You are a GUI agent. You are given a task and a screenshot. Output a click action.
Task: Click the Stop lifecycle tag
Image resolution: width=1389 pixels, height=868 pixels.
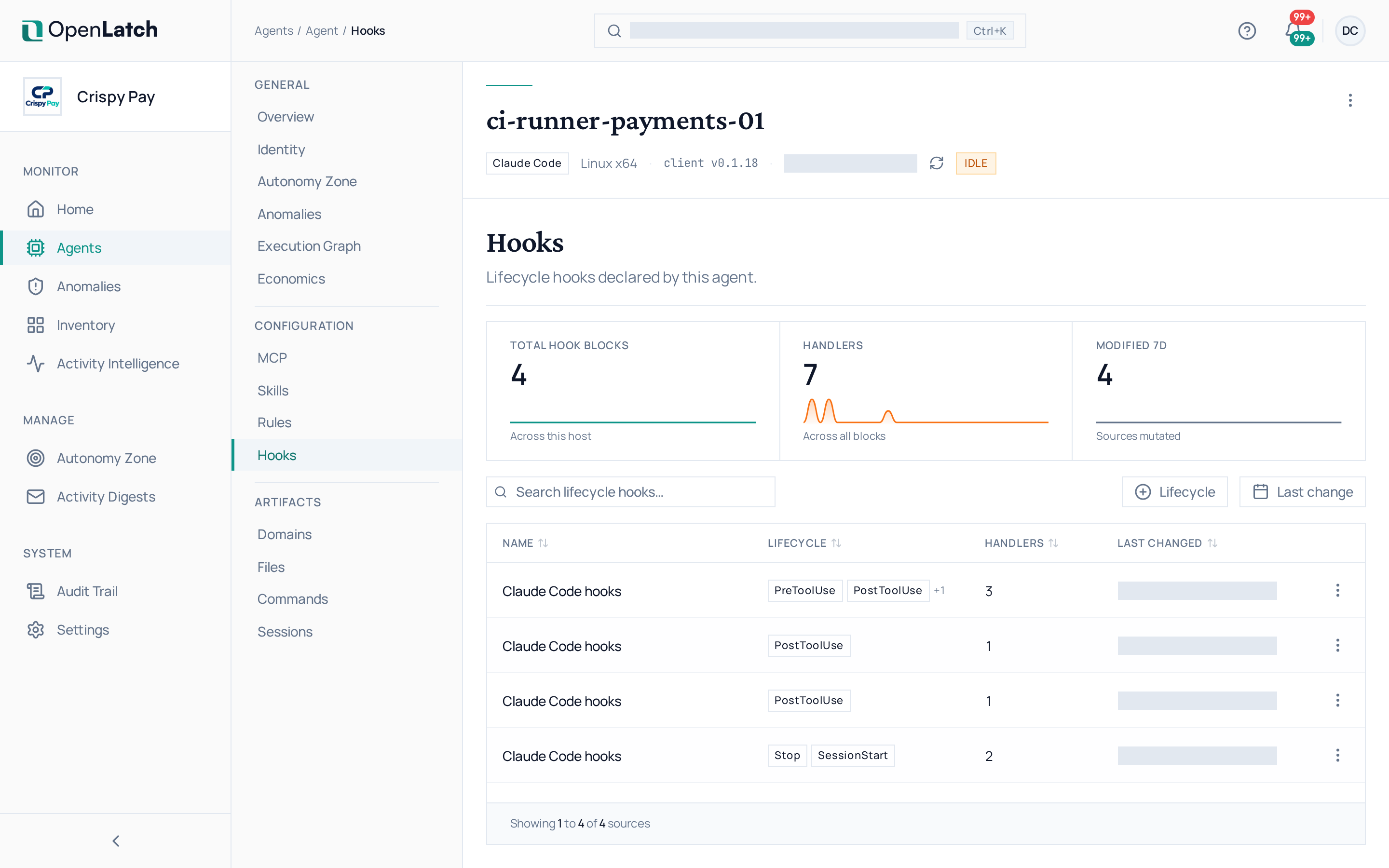tap(787, 756)
